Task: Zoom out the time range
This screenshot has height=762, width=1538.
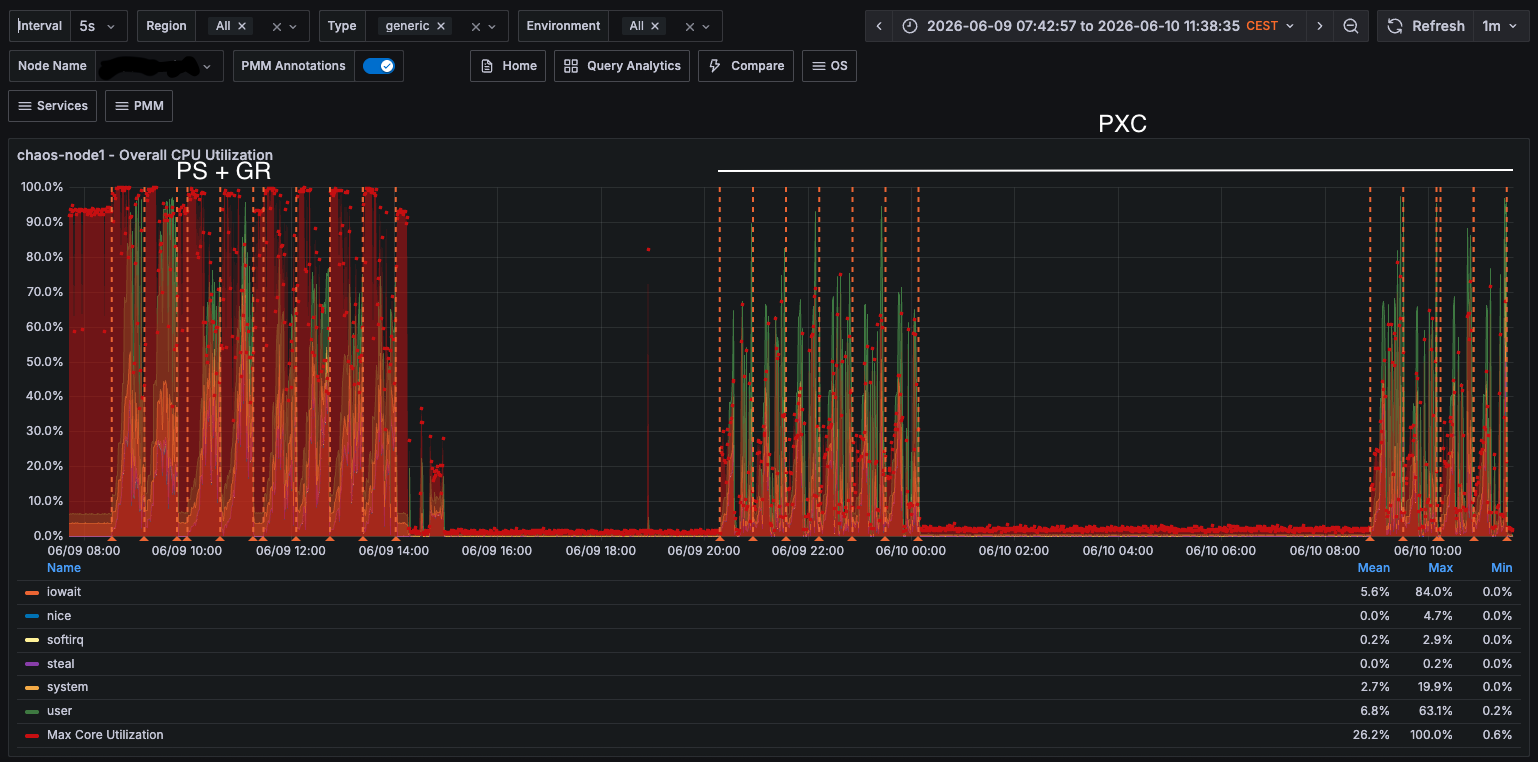Action: coord(1351,26)
